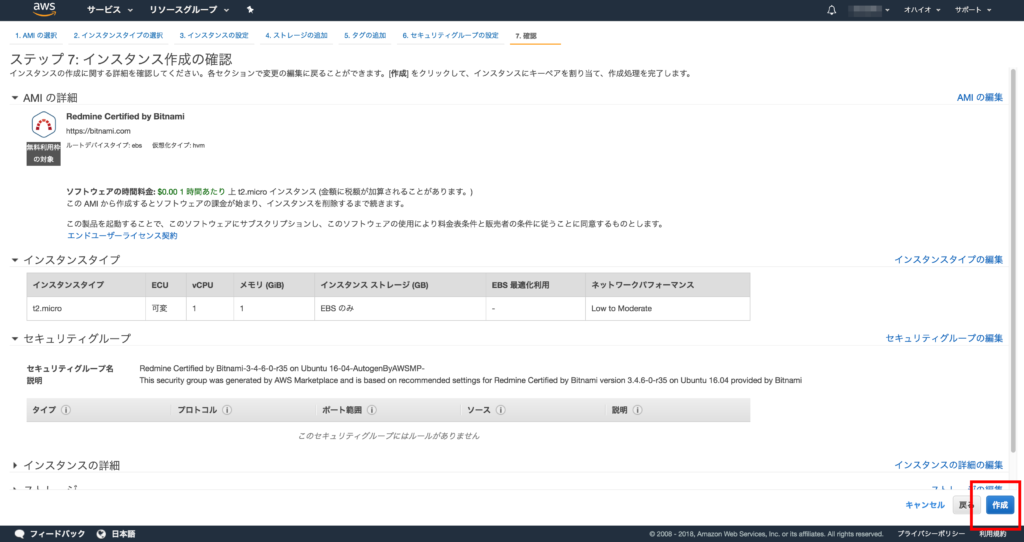The height and width of the screenshot is (542, 1024).
Task: Click info icon next to ソース column
Action: [499, 410]
